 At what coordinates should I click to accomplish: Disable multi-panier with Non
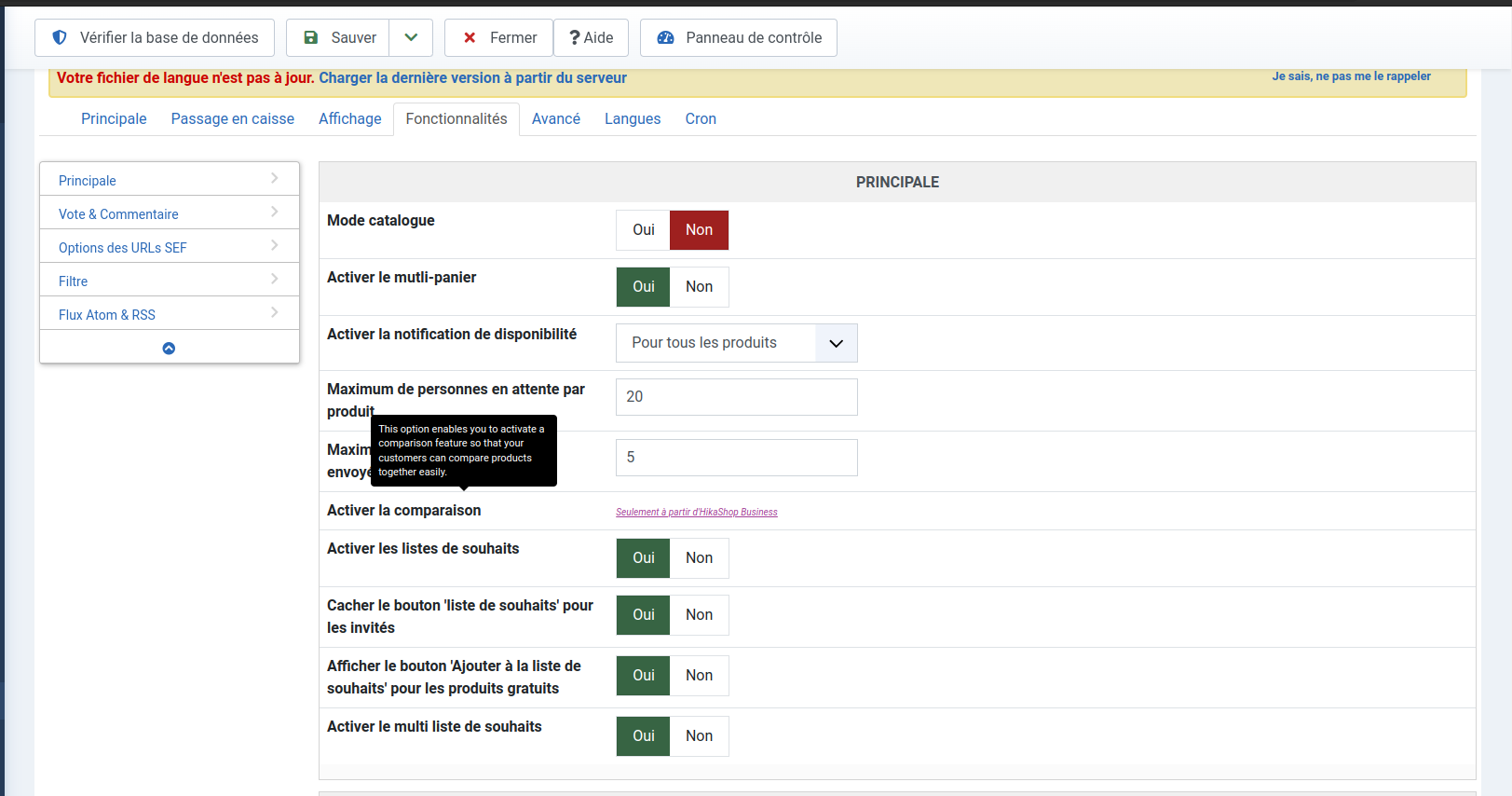699,287
